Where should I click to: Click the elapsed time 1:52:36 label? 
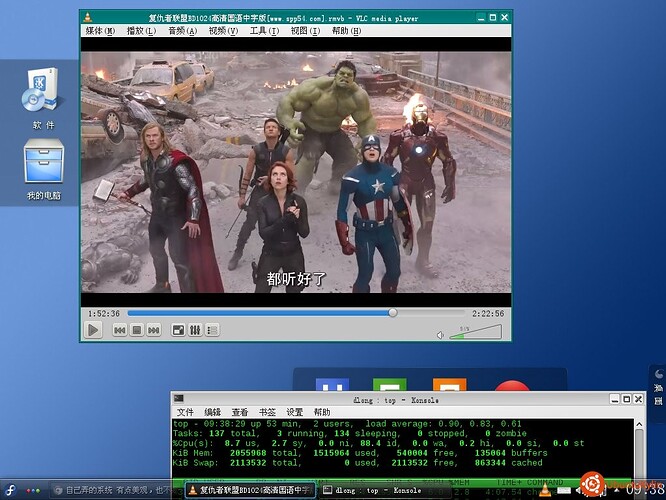[x=104, y=314]
